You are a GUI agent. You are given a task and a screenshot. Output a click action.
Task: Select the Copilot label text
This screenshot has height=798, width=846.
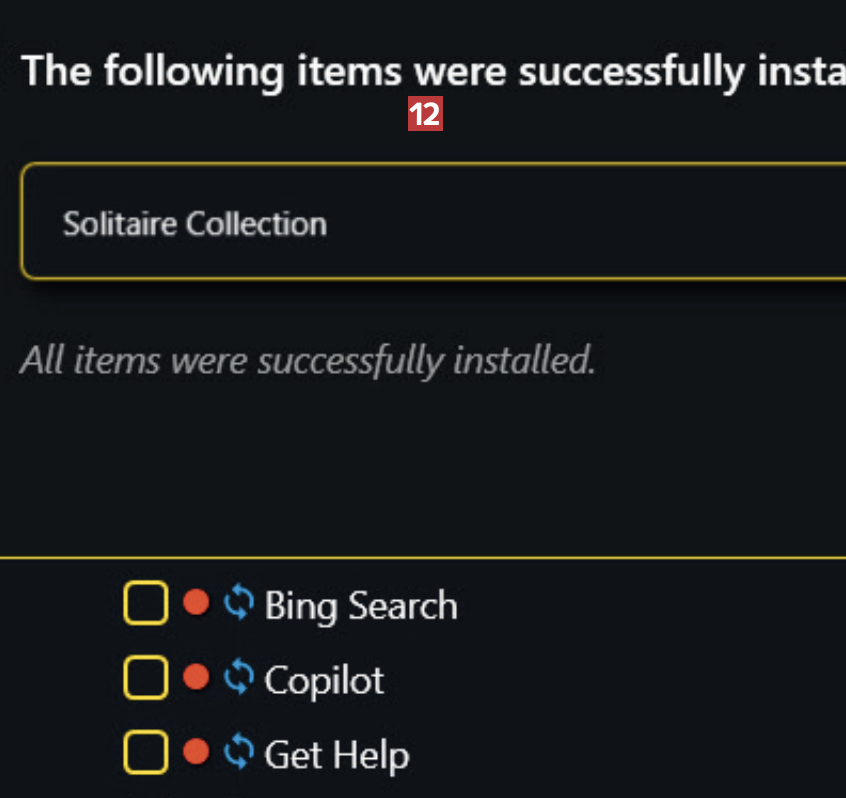click(x=324, y=681)
